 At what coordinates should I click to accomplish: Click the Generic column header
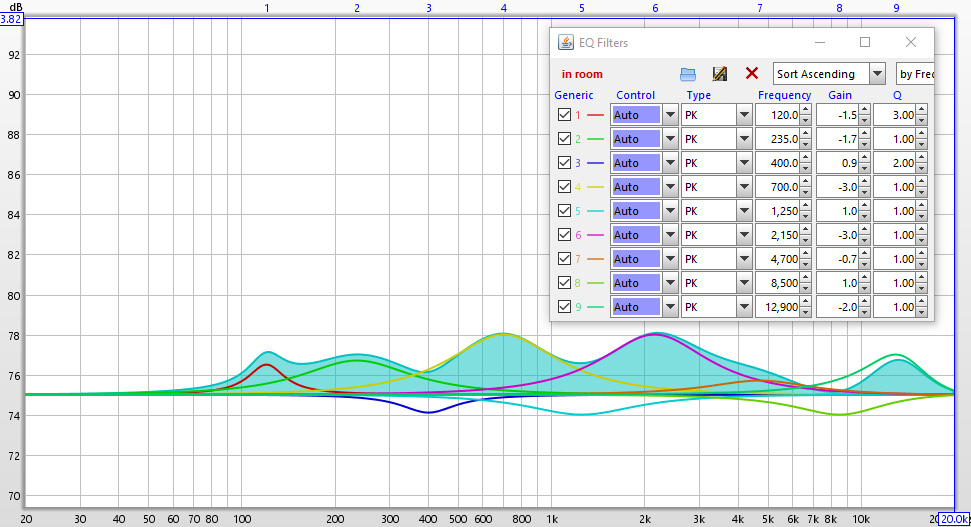coord(573,95)
